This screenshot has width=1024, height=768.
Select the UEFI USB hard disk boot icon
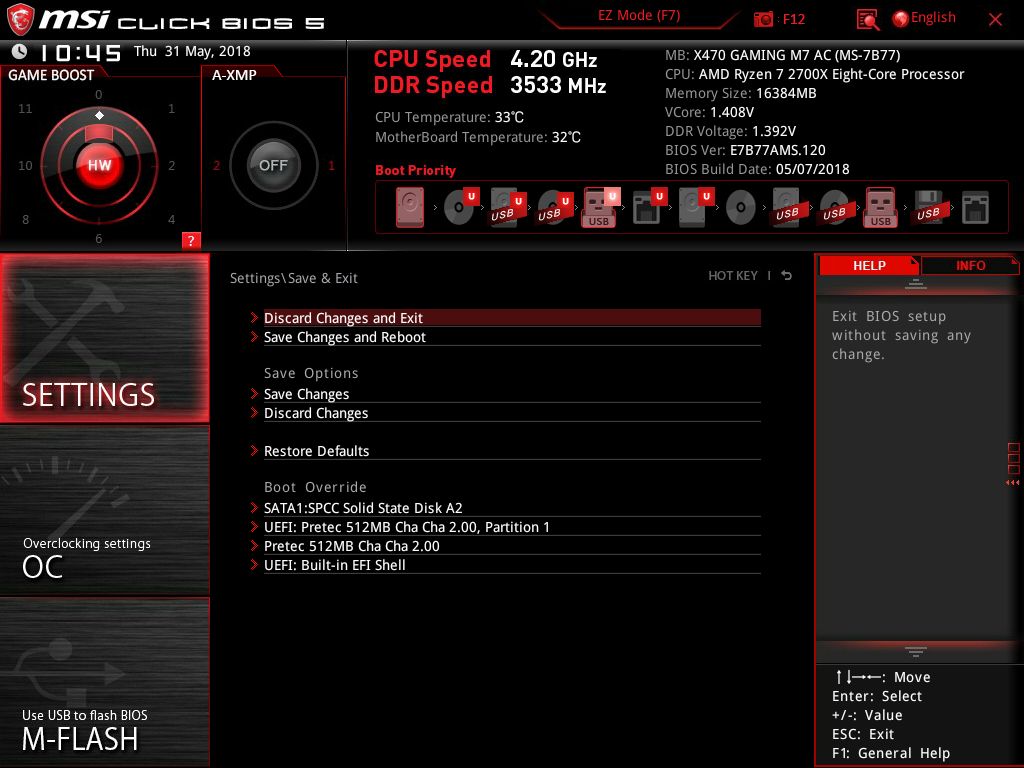[508, 207]
